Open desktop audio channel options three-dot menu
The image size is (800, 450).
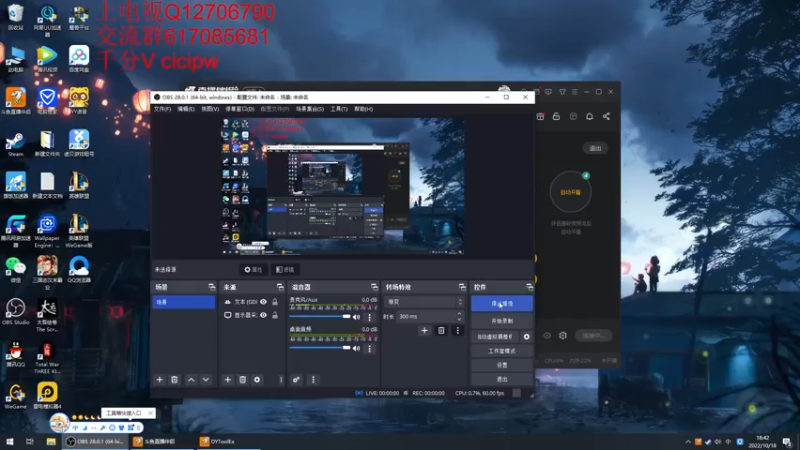[370, 348]
